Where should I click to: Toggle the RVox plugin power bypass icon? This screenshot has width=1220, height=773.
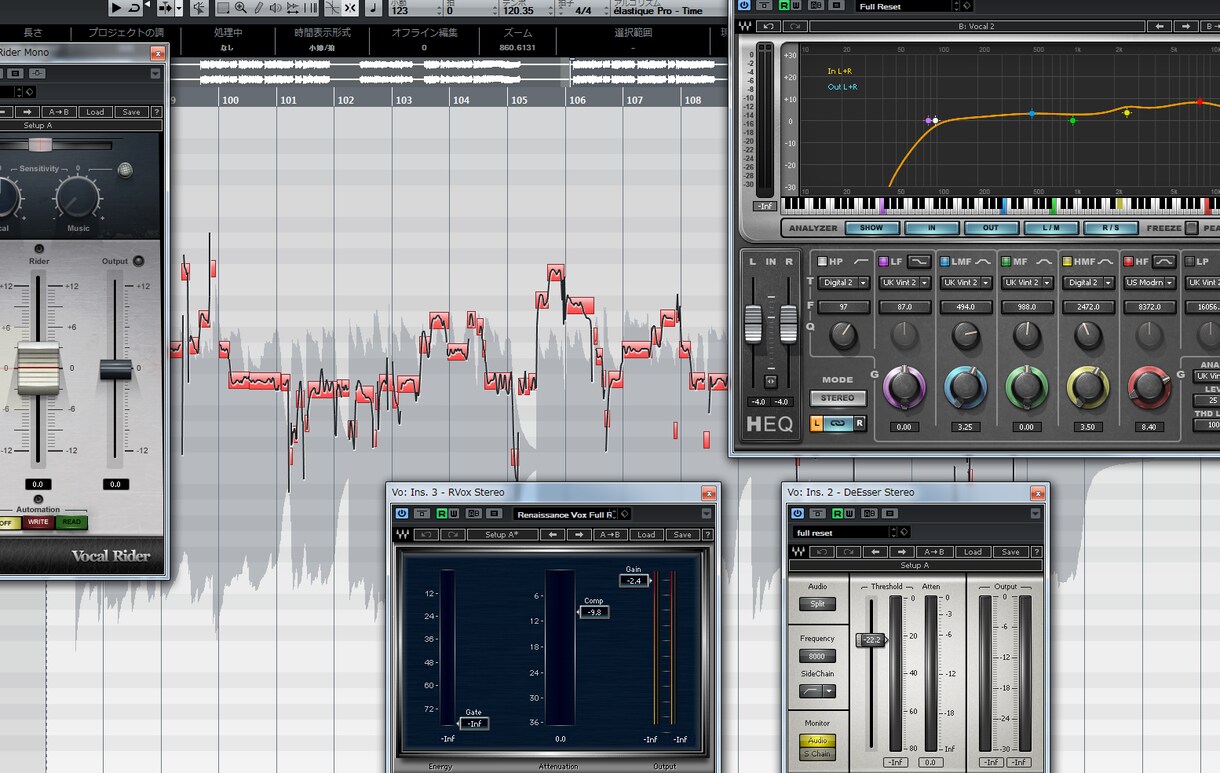point(402,514)
